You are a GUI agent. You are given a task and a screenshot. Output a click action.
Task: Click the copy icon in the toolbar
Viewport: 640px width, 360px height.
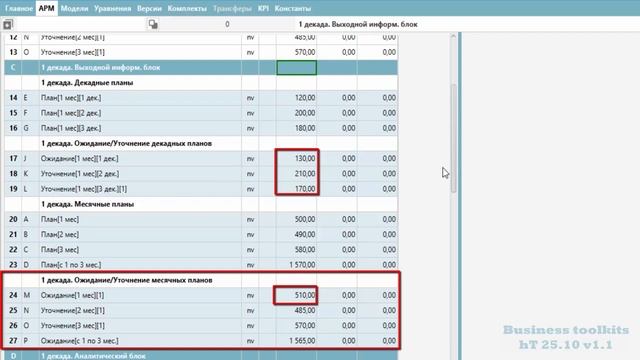[153, 24]
